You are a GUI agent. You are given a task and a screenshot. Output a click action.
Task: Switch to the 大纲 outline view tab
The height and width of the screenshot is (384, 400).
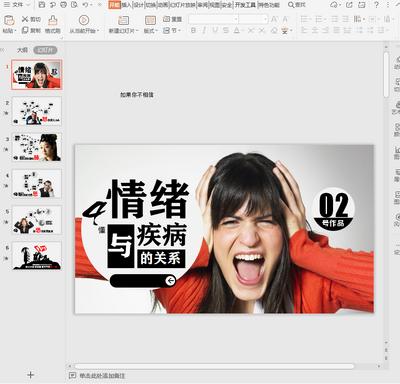pyautogui.click(x=22, y=50)
